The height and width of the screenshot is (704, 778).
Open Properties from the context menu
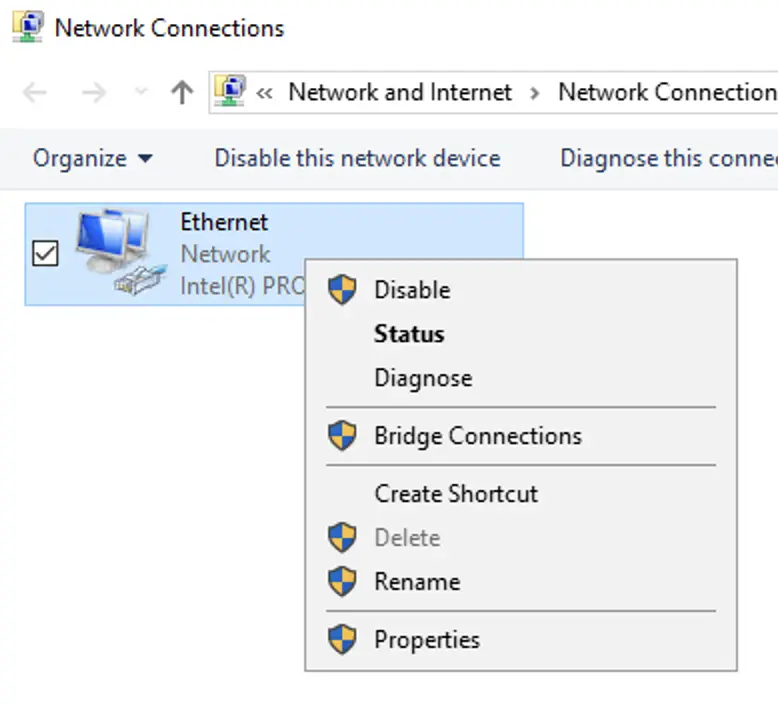click(427, 640)
